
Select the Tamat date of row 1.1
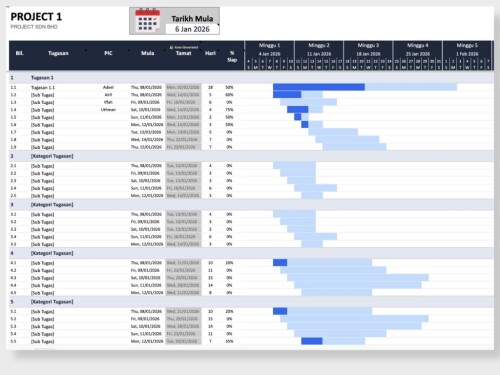183,87
